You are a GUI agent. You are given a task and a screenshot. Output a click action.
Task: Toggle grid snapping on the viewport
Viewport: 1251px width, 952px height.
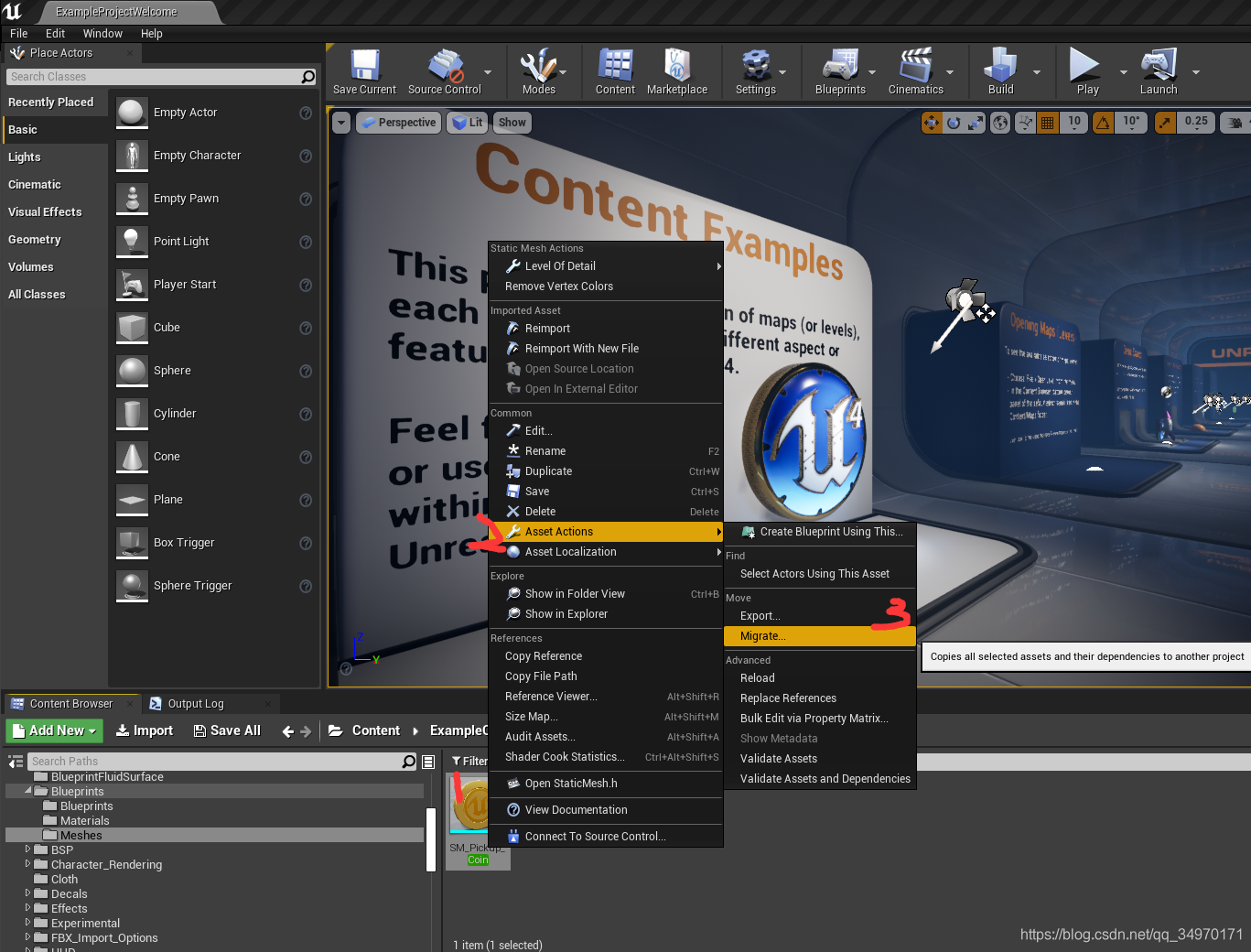pos(1048,123)
